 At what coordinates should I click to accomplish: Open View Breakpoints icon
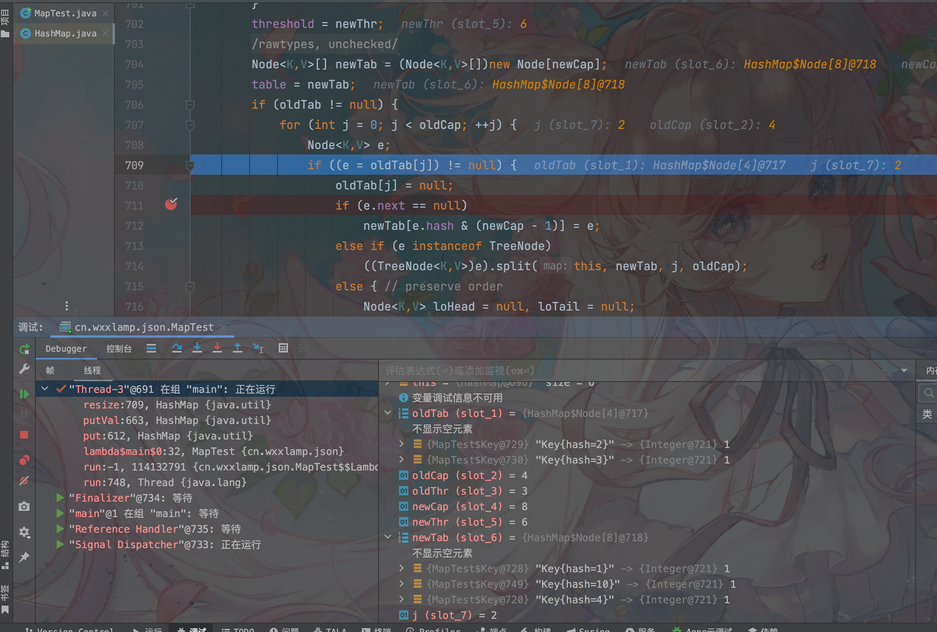pos(24,460)
